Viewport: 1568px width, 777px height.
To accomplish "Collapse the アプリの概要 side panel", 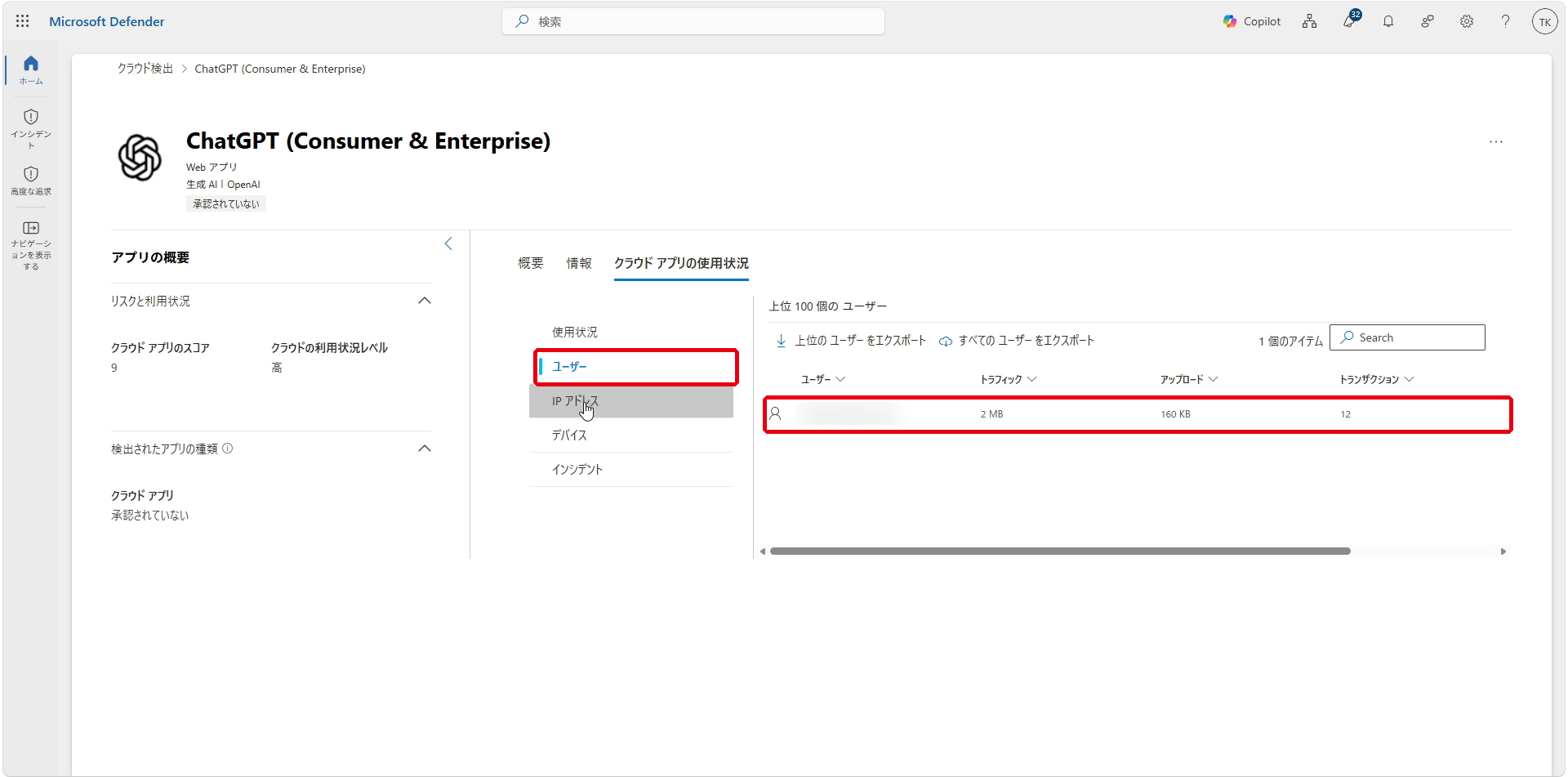I will 448,243.
